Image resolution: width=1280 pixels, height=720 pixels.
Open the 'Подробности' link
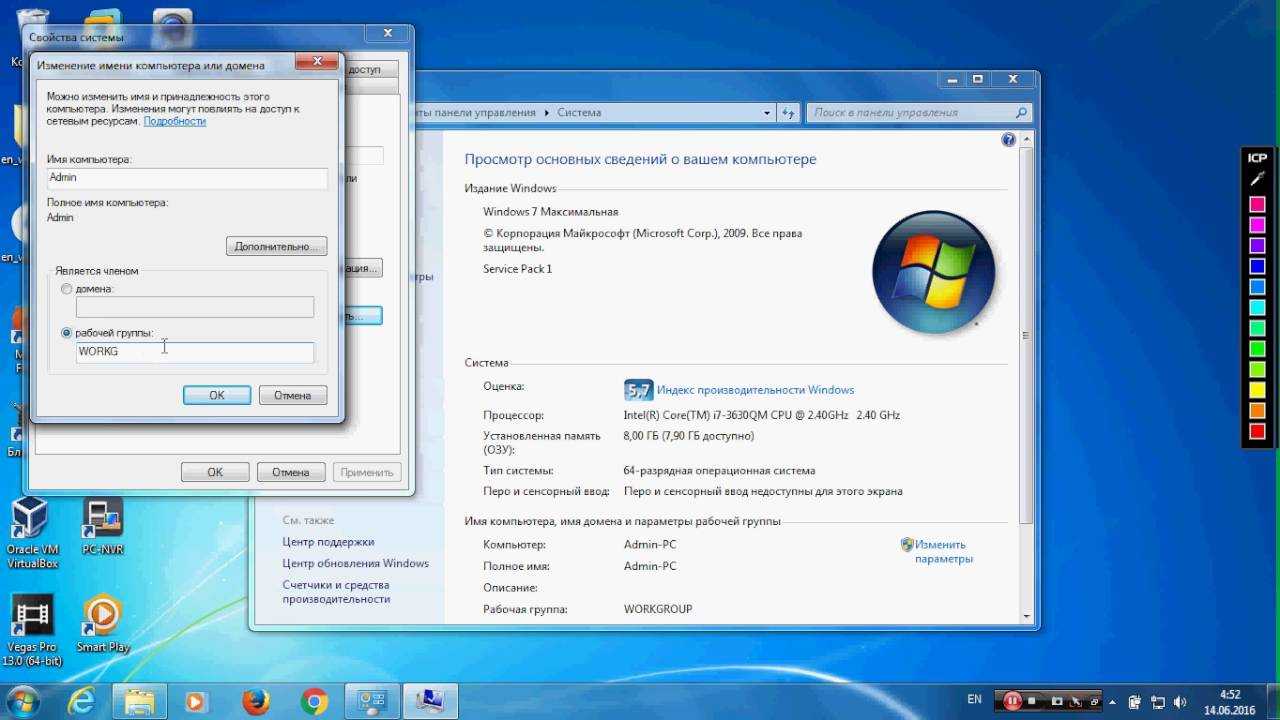tap(175, 121)
